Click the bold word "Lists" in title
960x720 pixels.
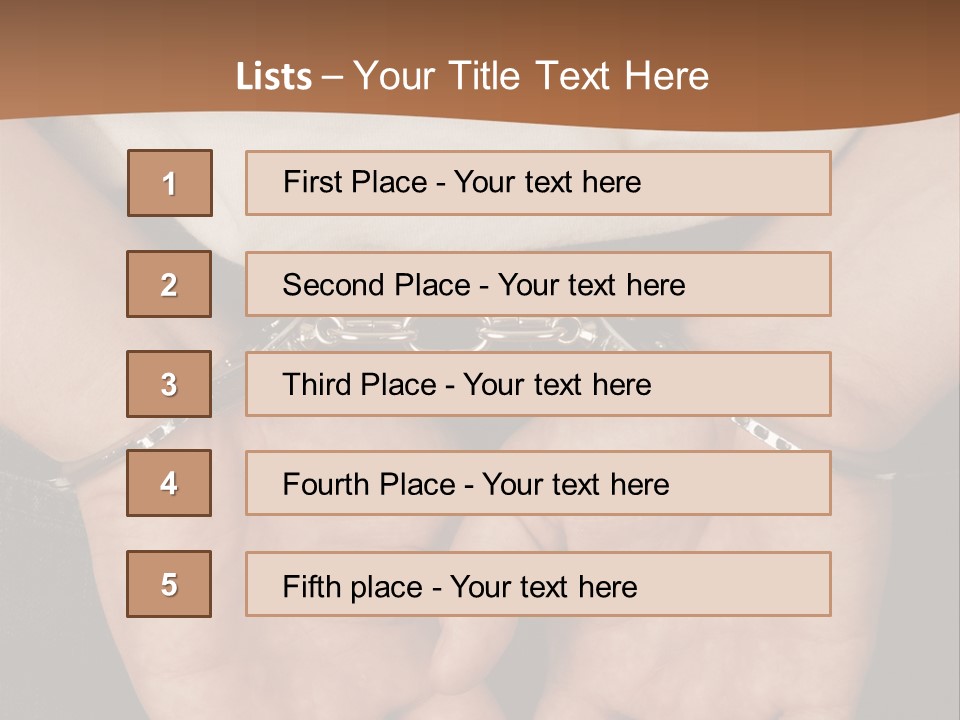click(274, 76)
